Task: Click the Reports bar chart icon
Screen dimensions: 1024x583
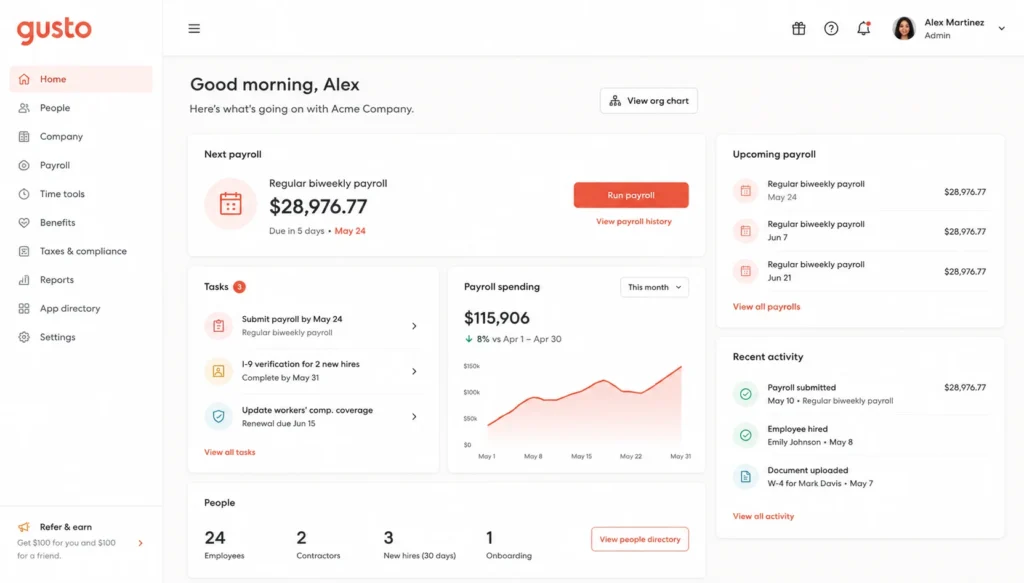Action: 24,280
